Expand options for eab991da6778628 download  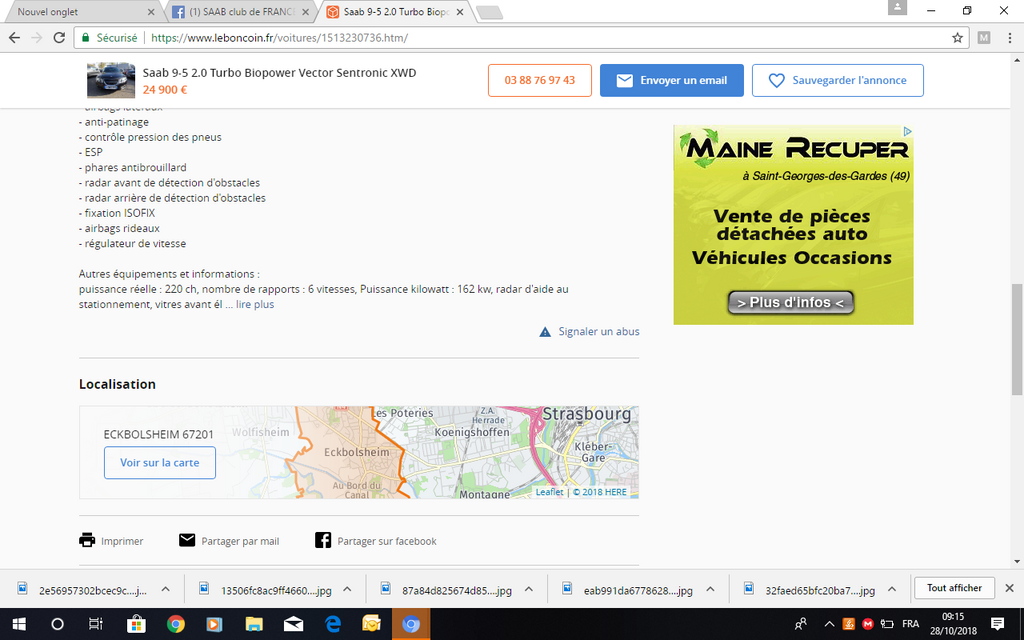click(x=710, y=589)
